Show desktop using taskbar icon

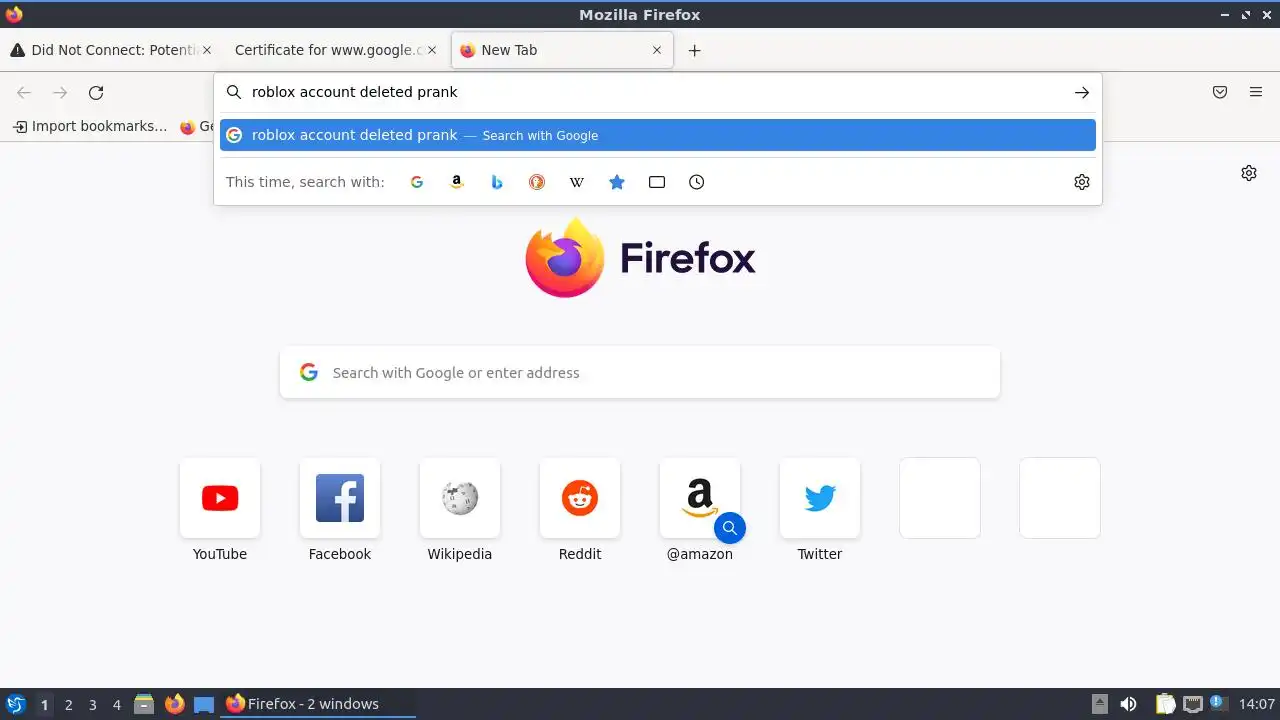(x=204, y=704)
